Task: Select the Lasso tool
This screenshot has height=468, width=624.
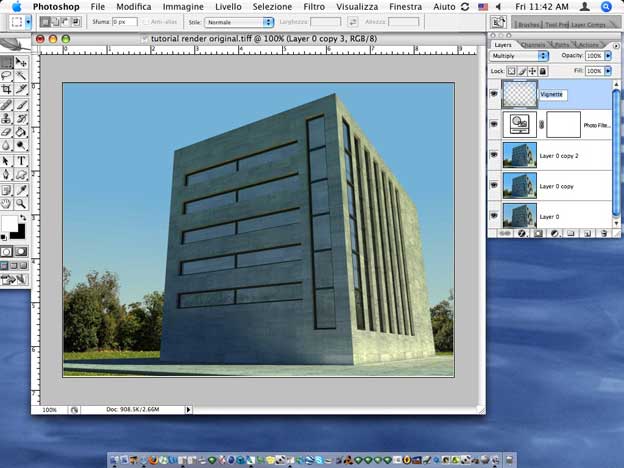Action: (x=8, y=75)
